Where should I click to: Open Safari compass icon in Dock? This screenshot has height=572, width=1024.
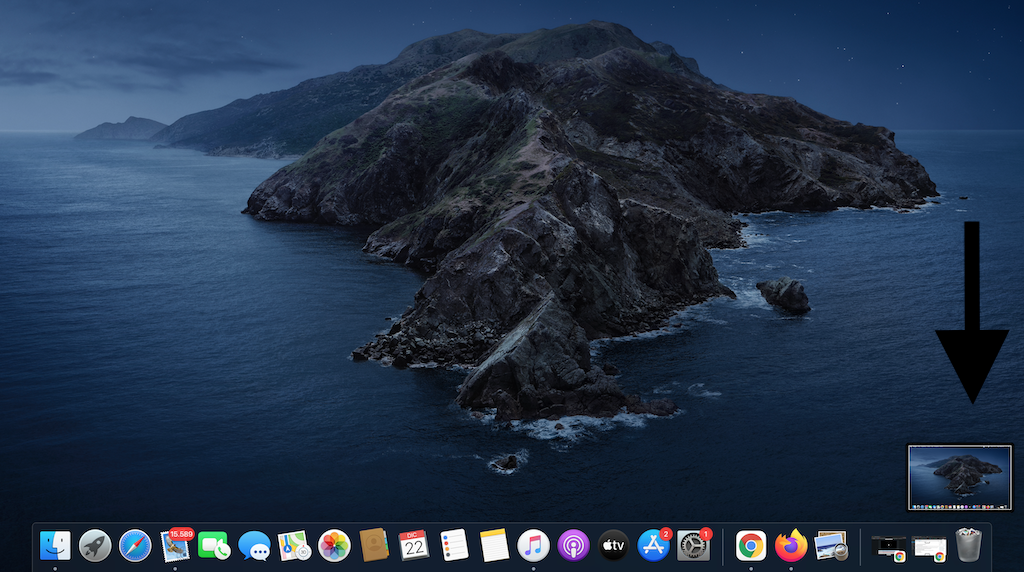pos(135,545)
